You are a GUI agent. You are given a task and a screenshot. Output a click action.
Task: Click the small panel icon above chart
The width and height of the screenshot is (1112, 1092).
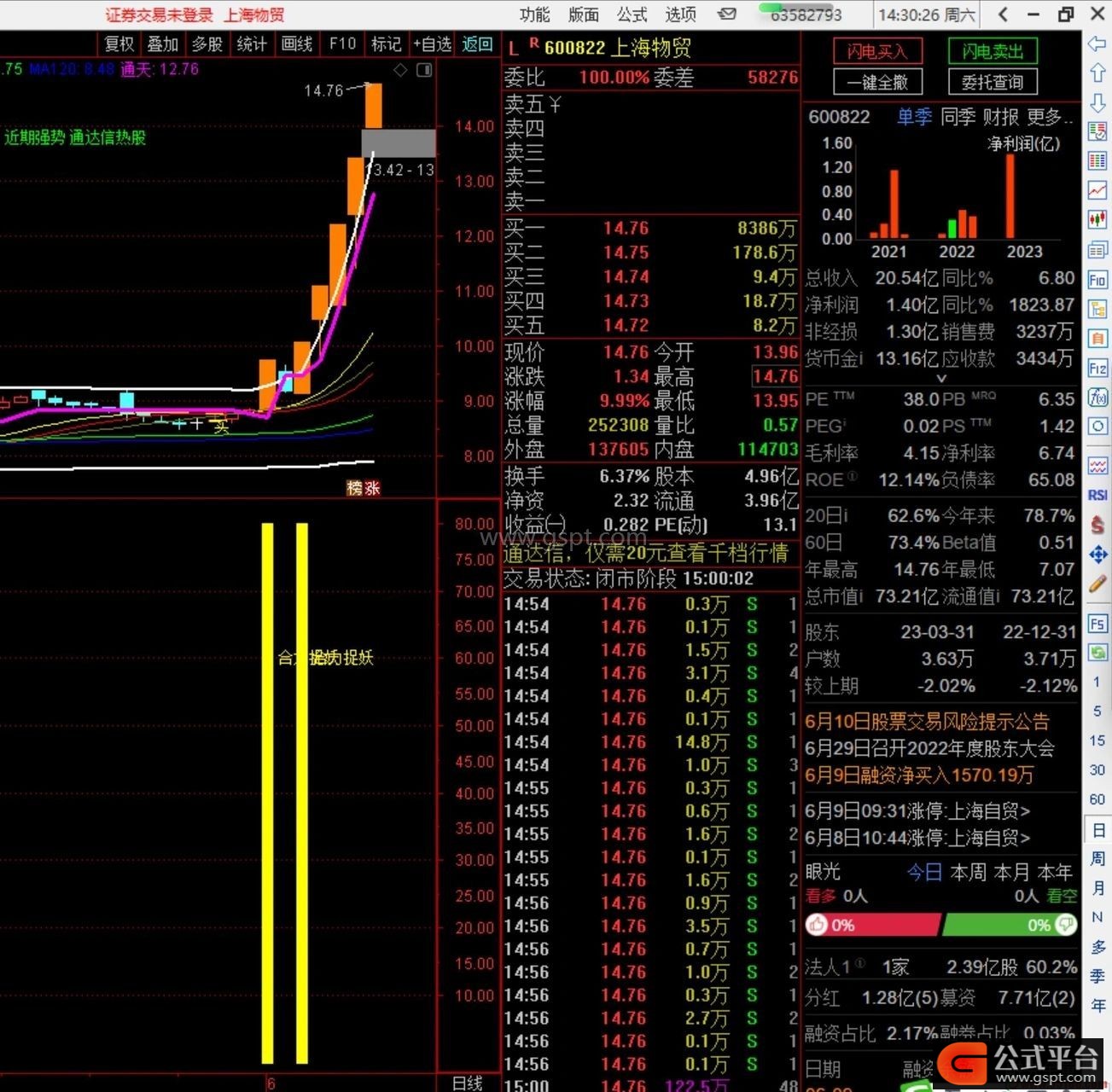point(423,70)
